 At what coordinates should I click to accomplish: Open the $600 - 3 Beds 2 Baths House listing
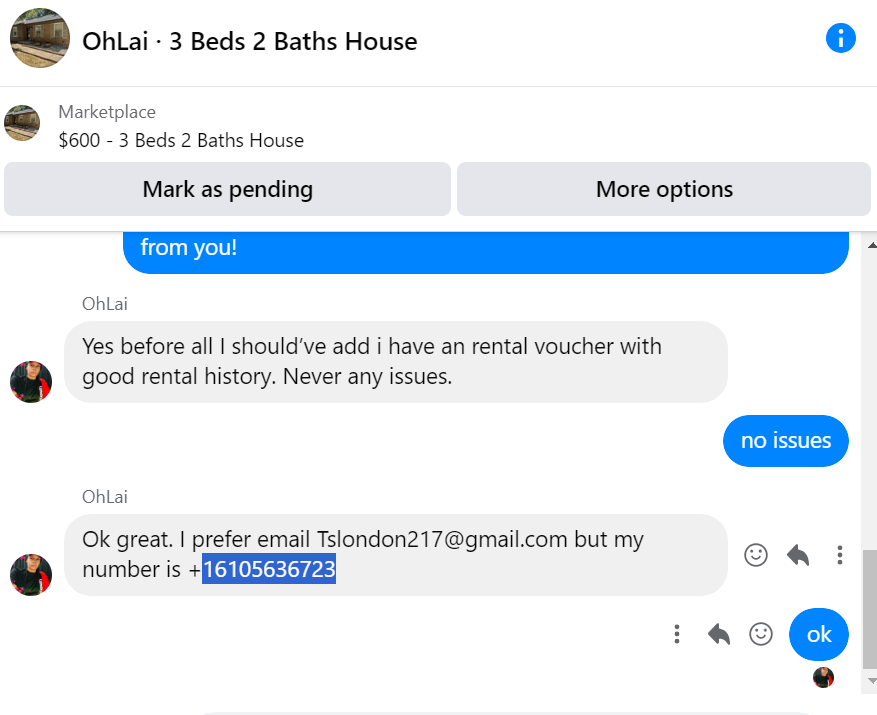click(x=181, y=140)
